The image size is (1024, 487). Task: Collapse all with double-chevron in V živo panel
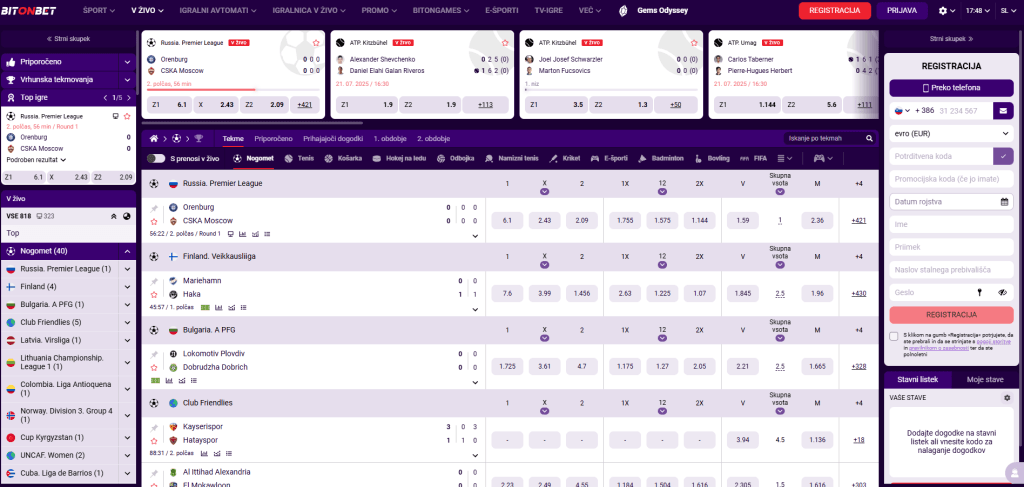tap(112, 215)
